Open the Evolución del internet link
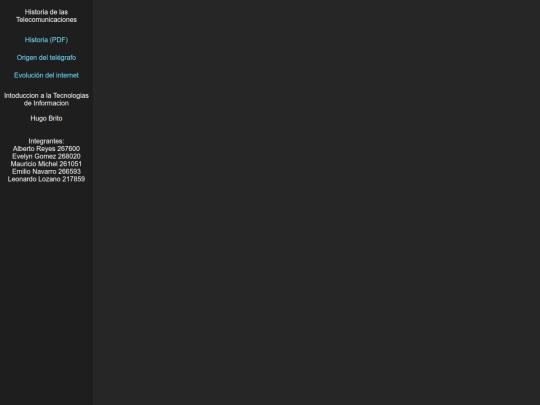Viewport: 540px width, 405px height. tap(46, 75)
